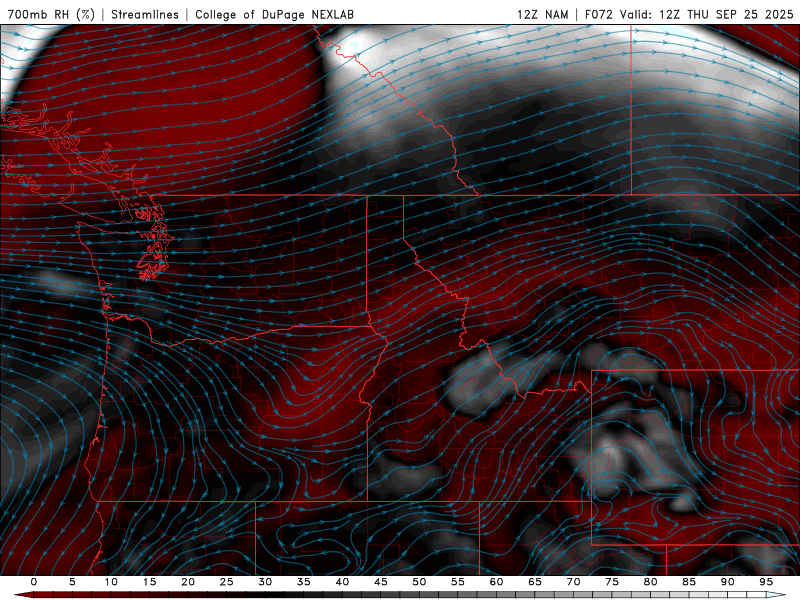This screenshot has width=800, height=600.
Task: Select the "85" colorbar scale label
Action: (x=689, y=582)
